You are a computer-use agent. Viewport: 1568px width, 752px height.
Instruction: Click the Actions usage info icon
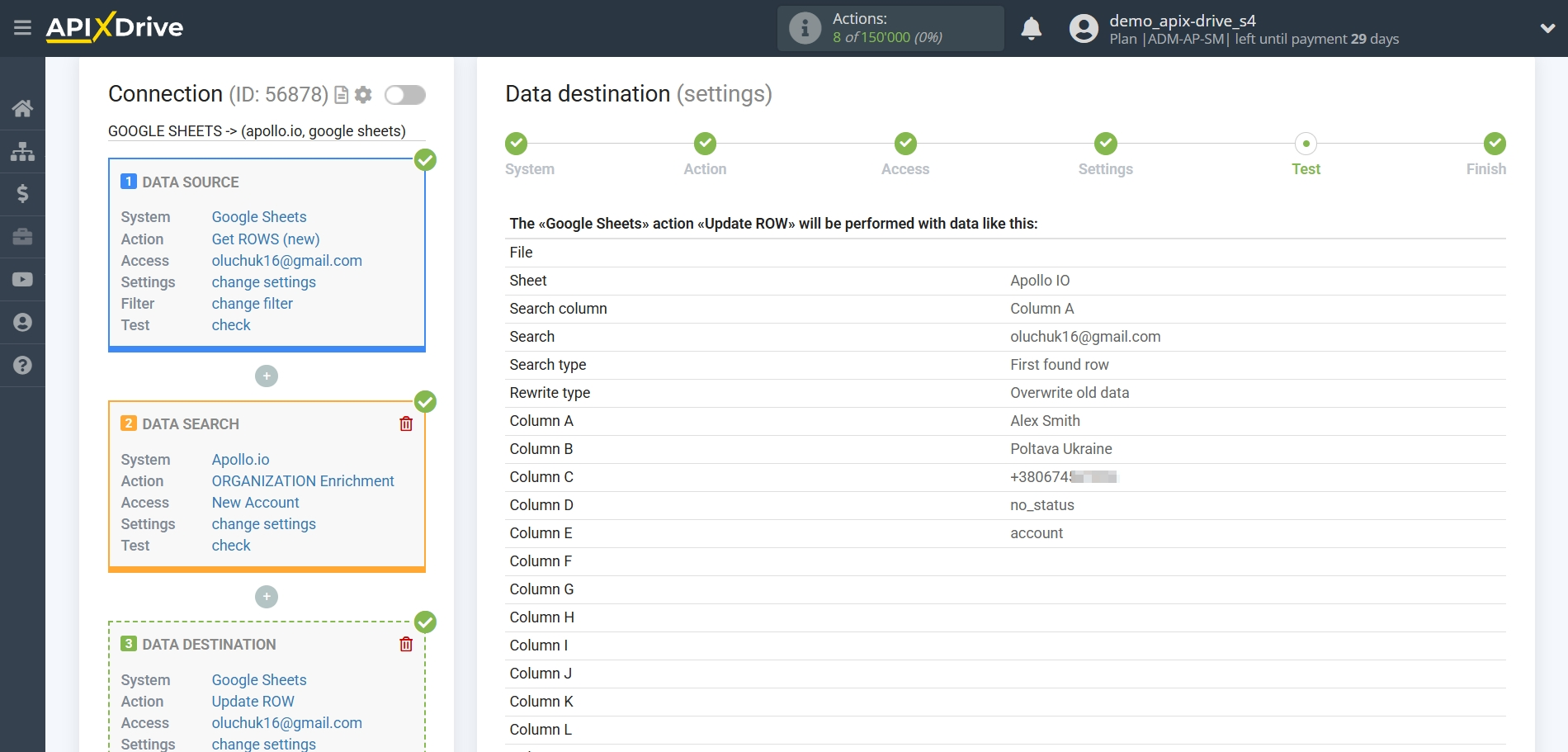803,27
